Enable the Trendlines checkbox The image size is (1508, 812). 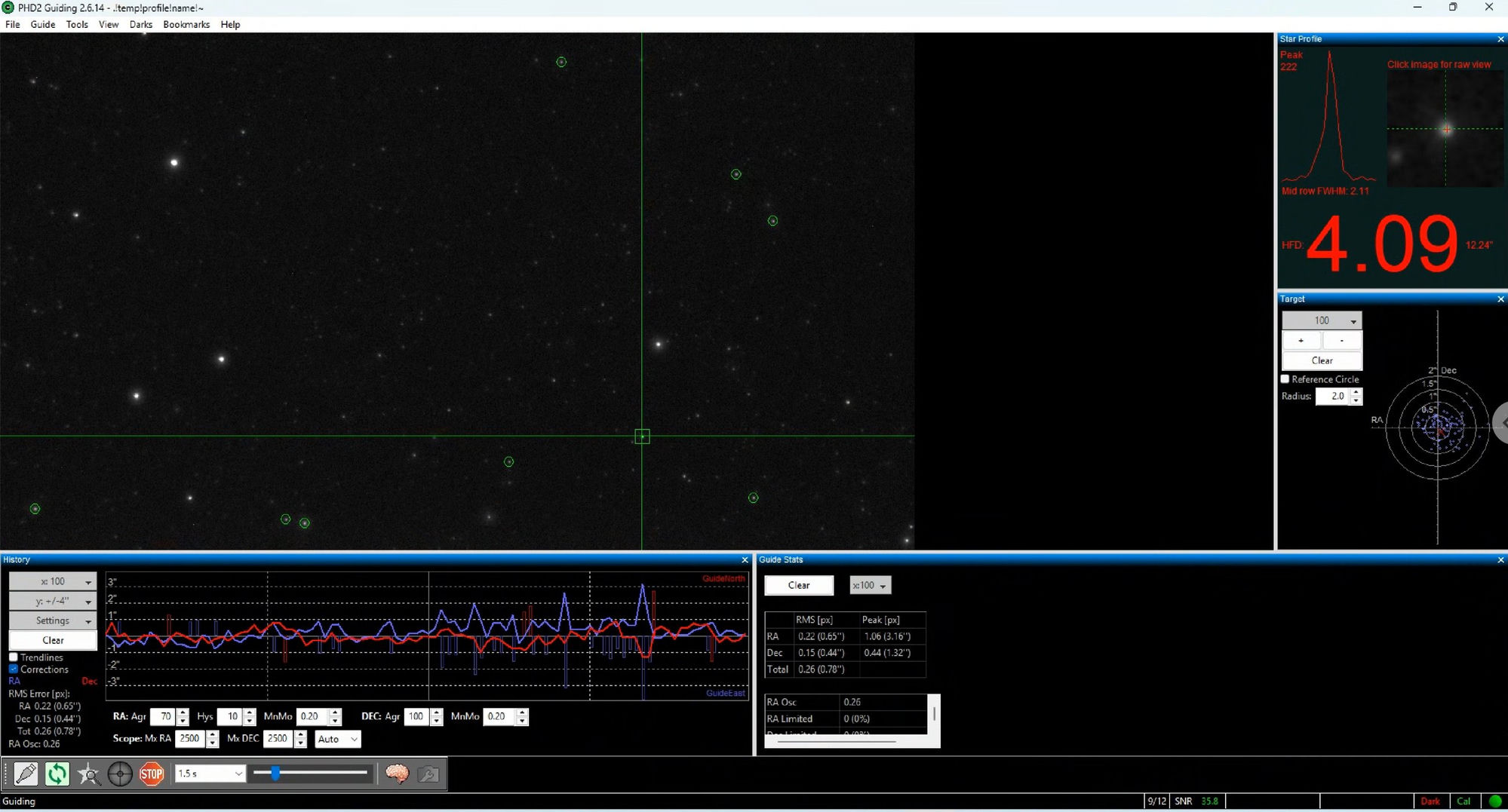coord(14,657)
